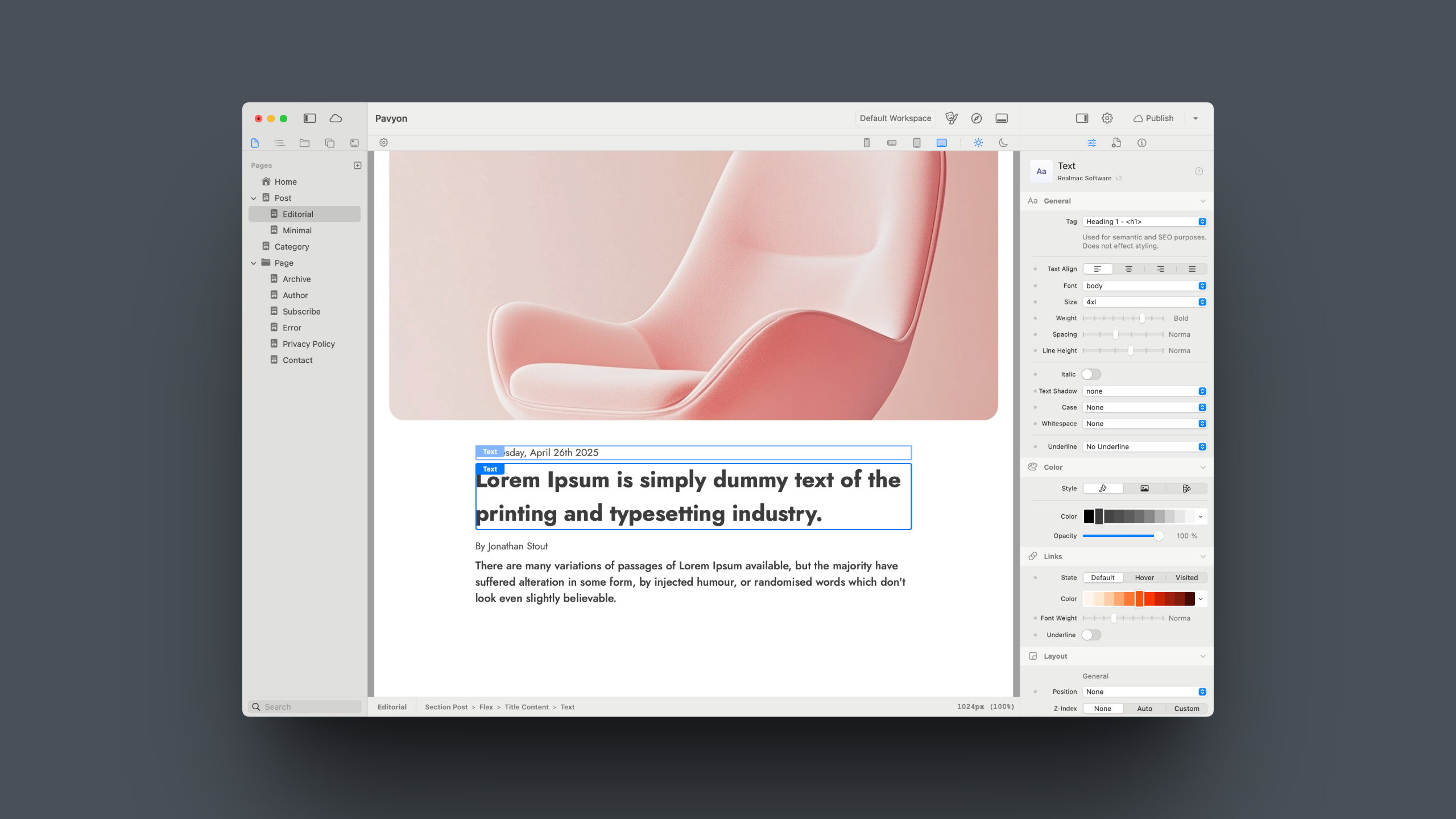Switch to tablet breakpoint
1456x819 pixels.
[x=917, y=143]
